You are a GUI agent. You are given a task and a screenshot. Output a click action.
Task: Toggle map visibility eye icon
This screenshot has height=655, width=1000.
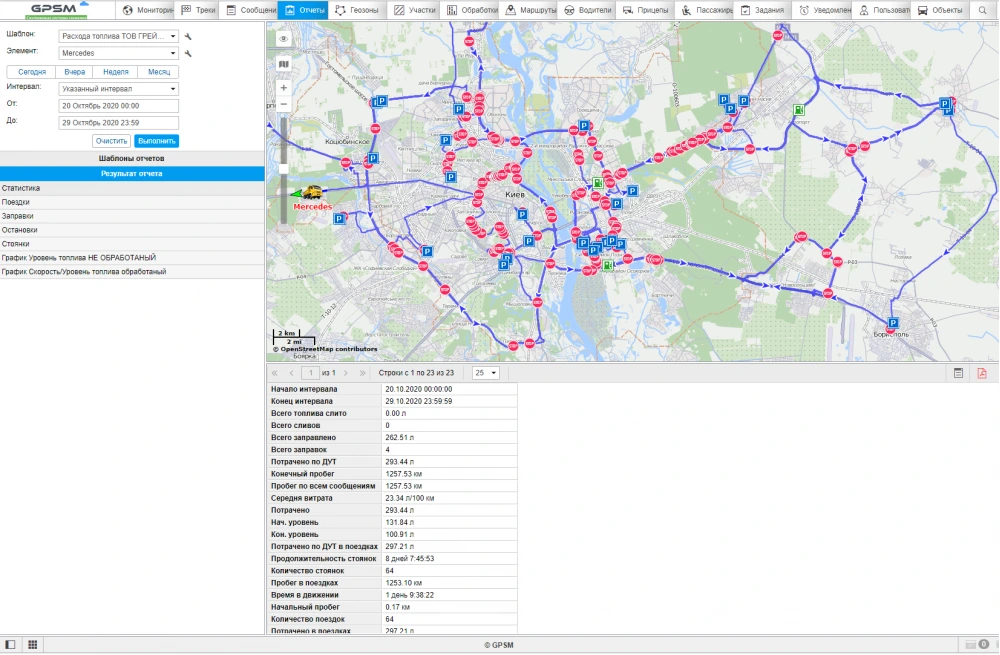point(284,39)
